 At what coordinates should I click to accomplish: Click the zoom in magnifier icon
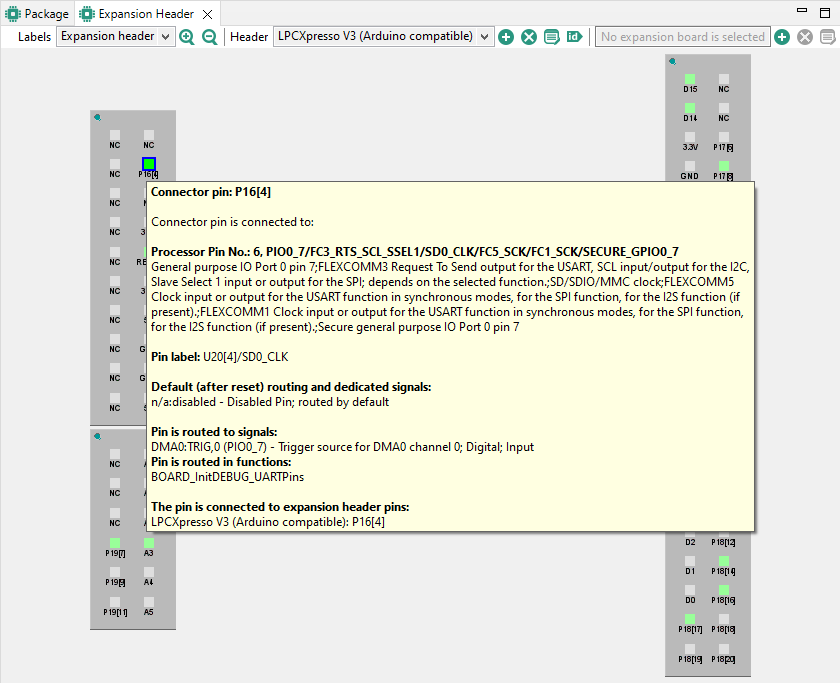[x=187, y=37]
